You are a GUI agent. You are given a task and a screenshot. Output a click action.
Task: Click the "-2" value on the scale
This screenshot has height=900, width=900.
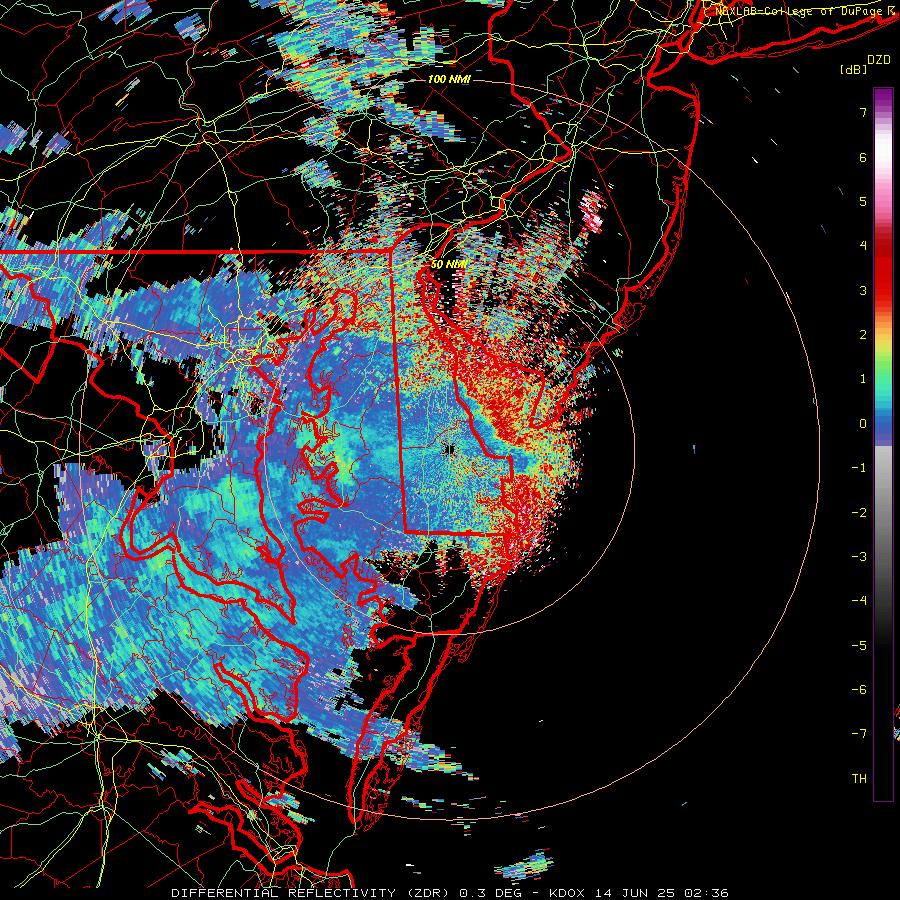pyautogui.click(x=859, y=513)
